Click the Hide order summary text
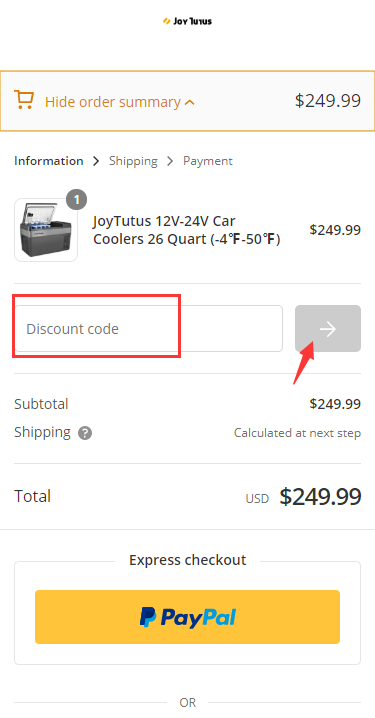The image size is (375, 718). click(113, 102)
